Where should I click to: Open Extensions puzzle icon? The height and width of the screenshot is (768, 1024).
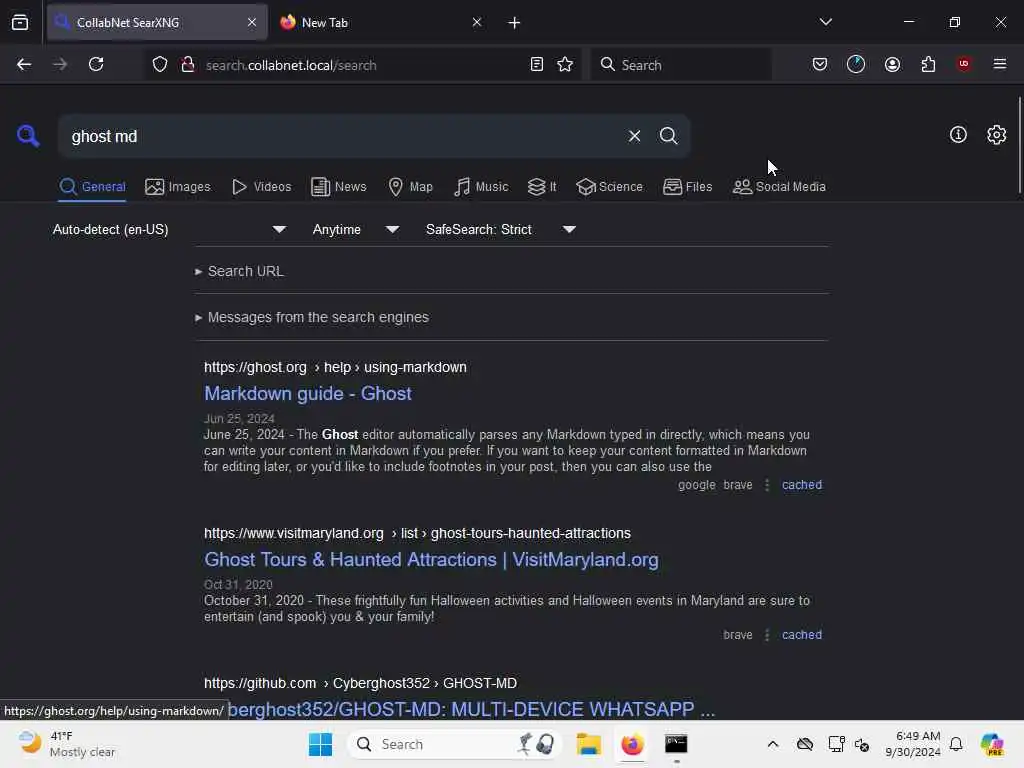(928, 64)
